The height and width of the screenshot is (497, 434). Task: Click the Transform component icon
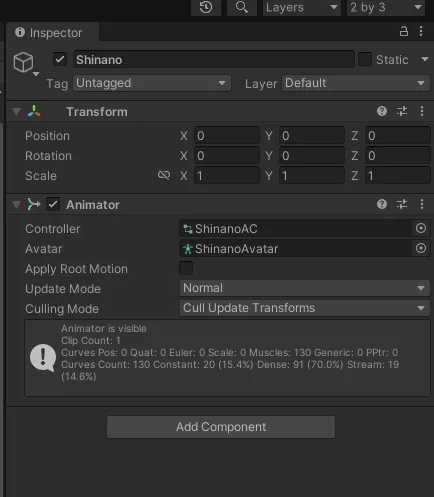click(34, 111)
